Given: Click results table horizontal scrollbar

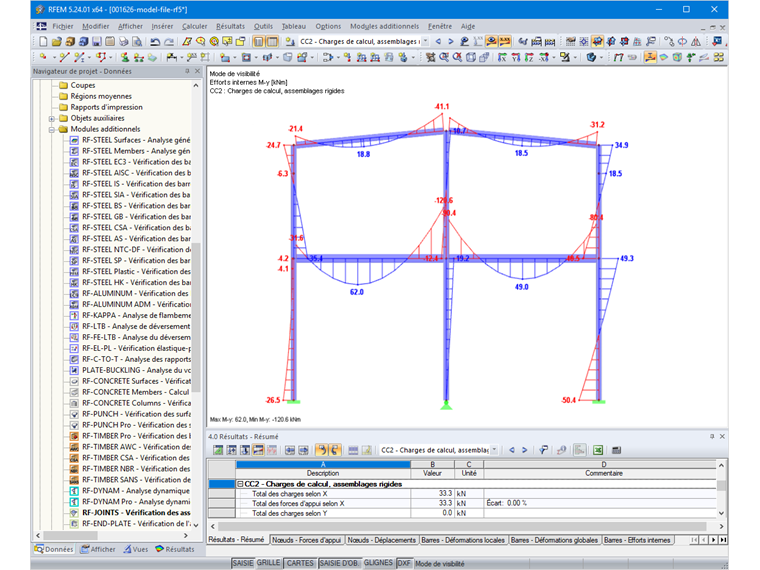Looking at the screenshot, I should (462, 526).
